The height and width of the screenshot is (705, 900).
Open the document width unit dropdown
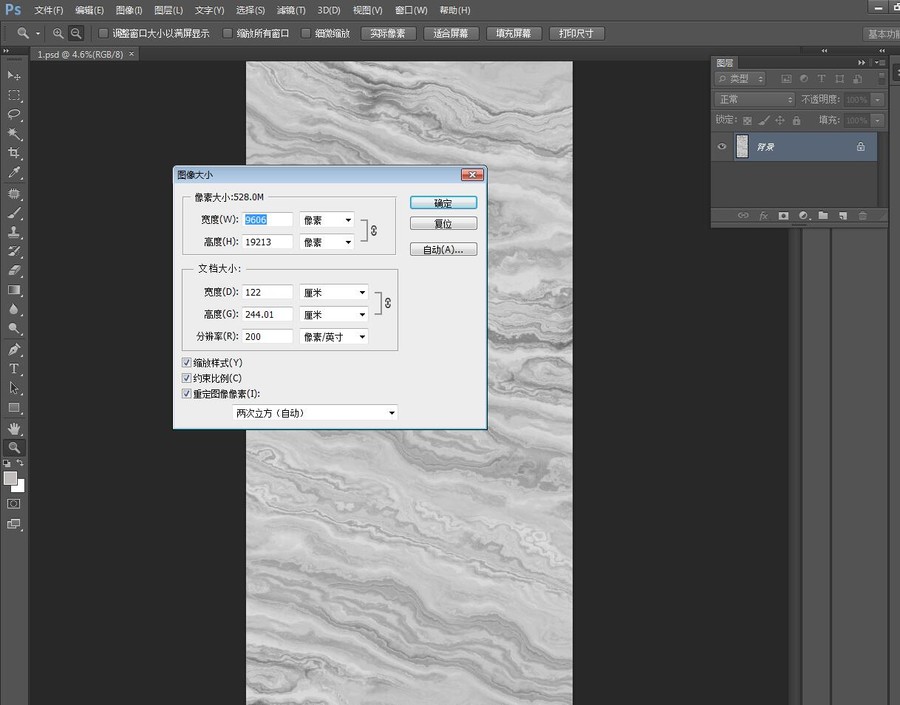click(333, 292)
